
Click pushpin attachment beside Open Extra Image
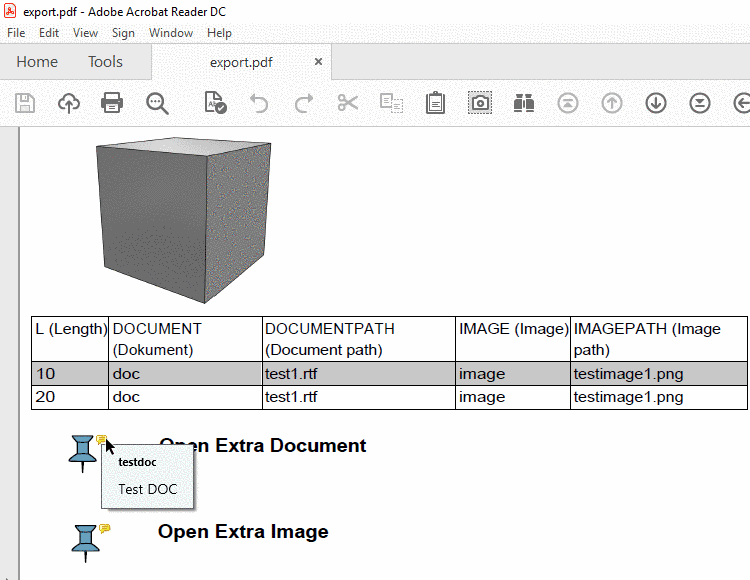[86, 544]
